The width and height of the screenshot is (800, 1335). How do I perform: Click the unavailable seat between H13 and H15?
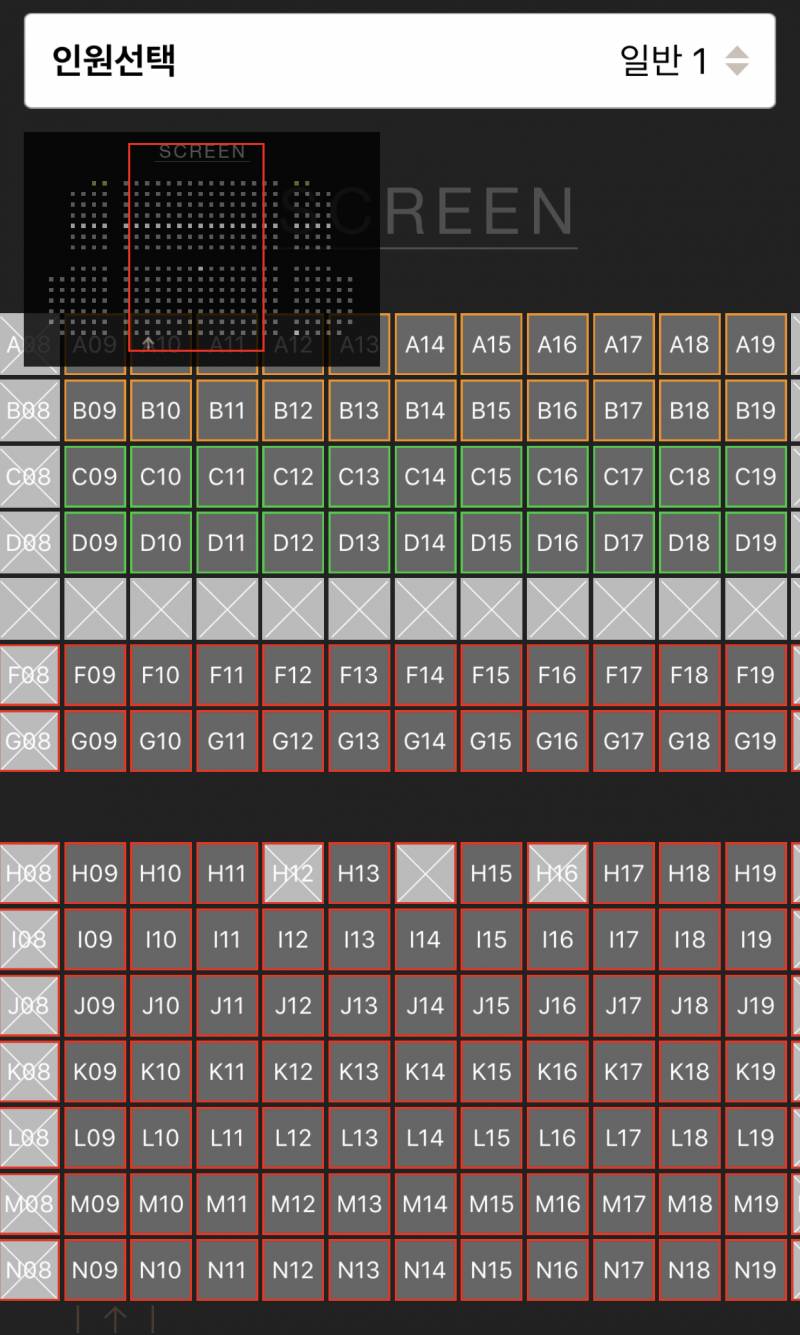point(425,873)
